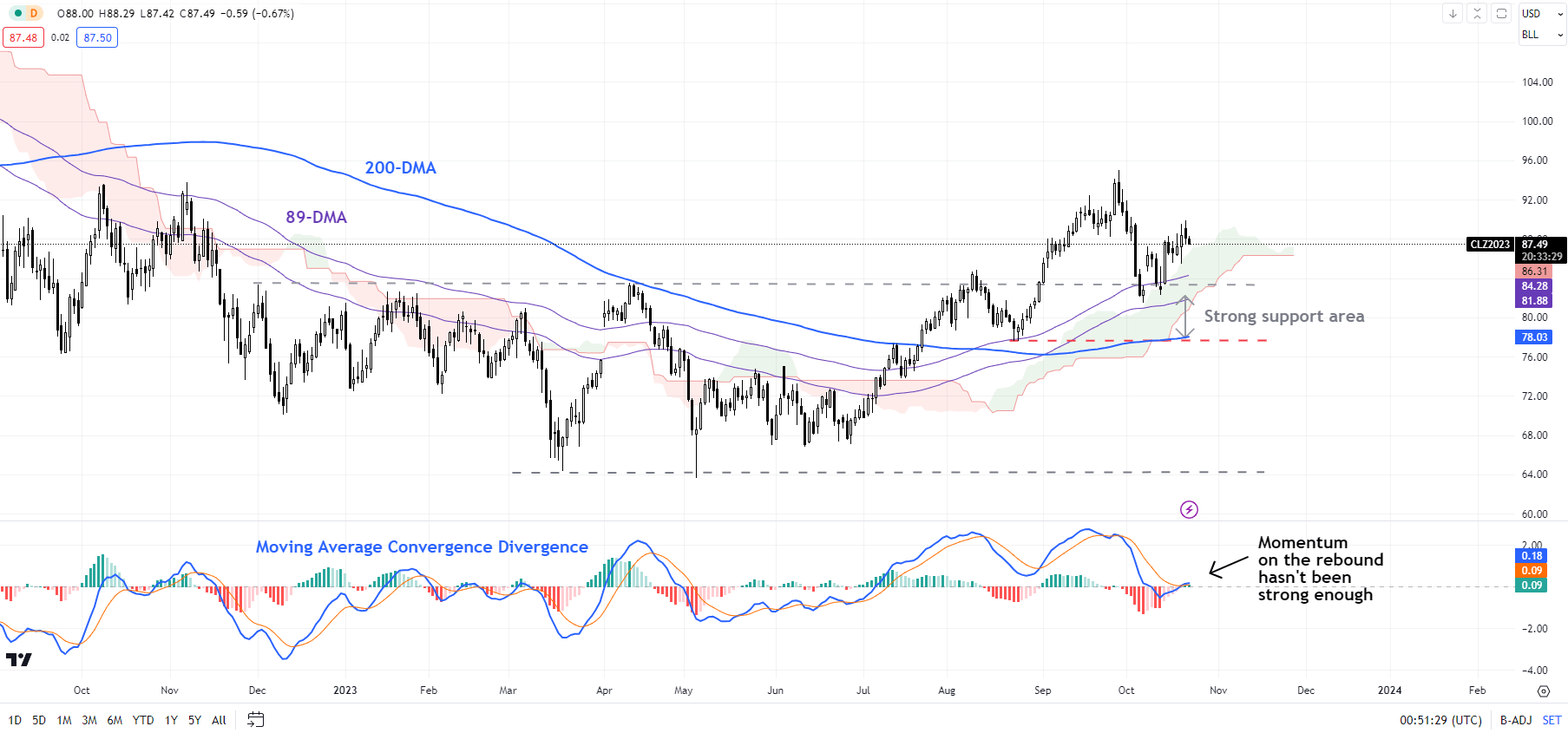1568x733 pixels.
Task: Click the 87.49 last price label
Action: [x=1535, y=245]
